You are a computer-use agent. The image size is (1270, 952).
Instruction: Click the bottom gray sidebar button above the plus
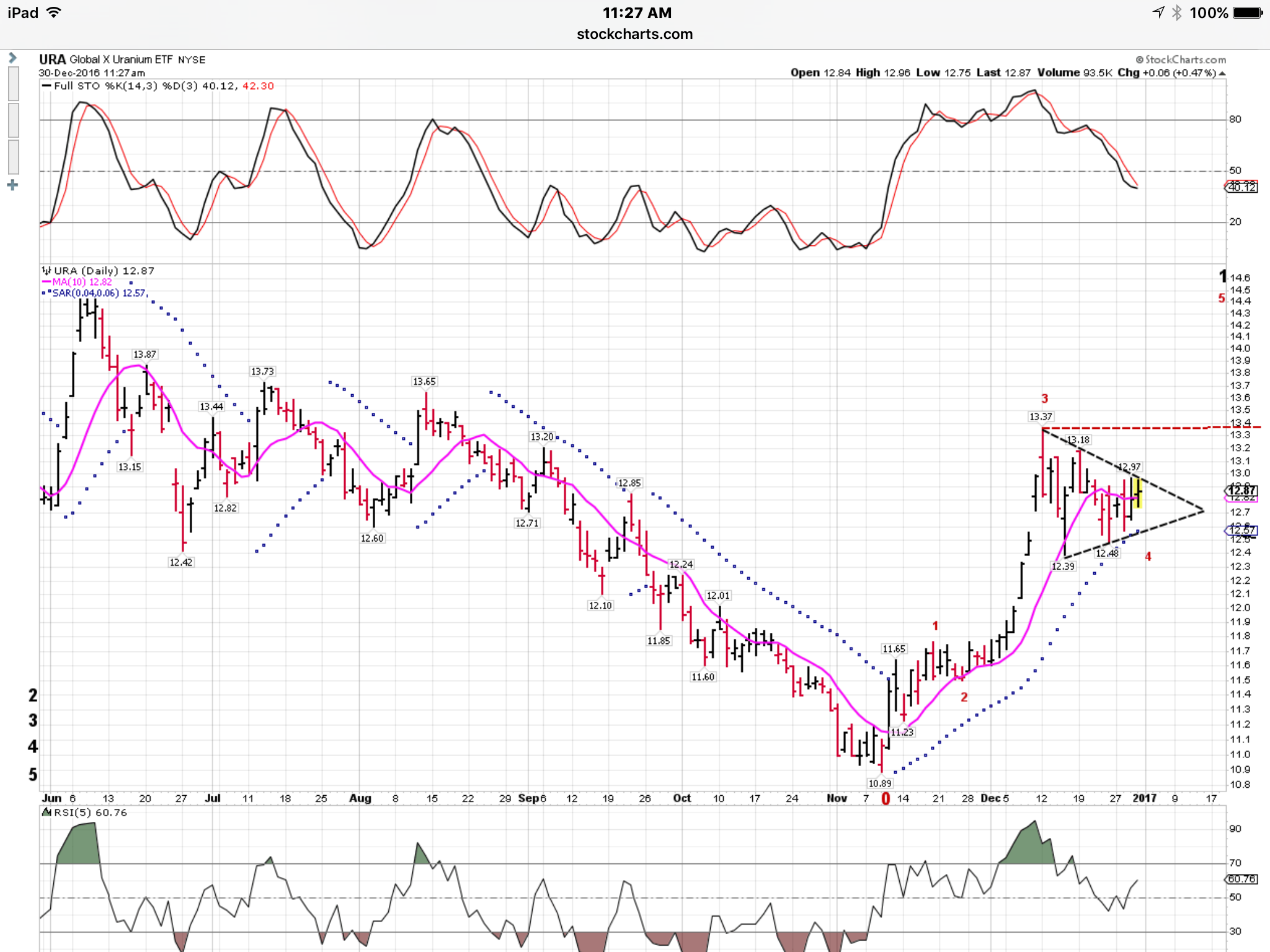coord(13,157)
